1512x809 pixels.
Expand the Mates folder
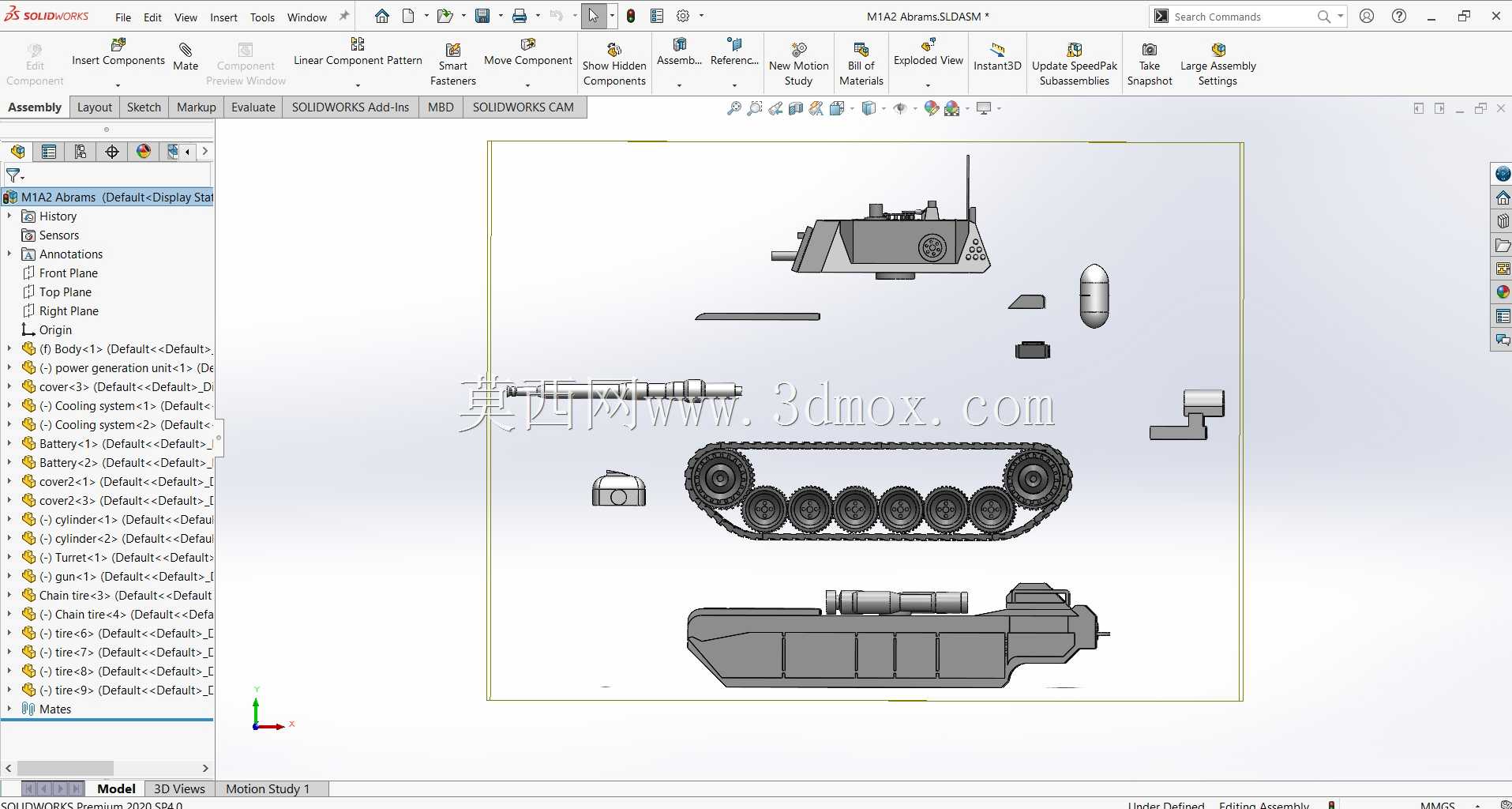tap(9, 709)
